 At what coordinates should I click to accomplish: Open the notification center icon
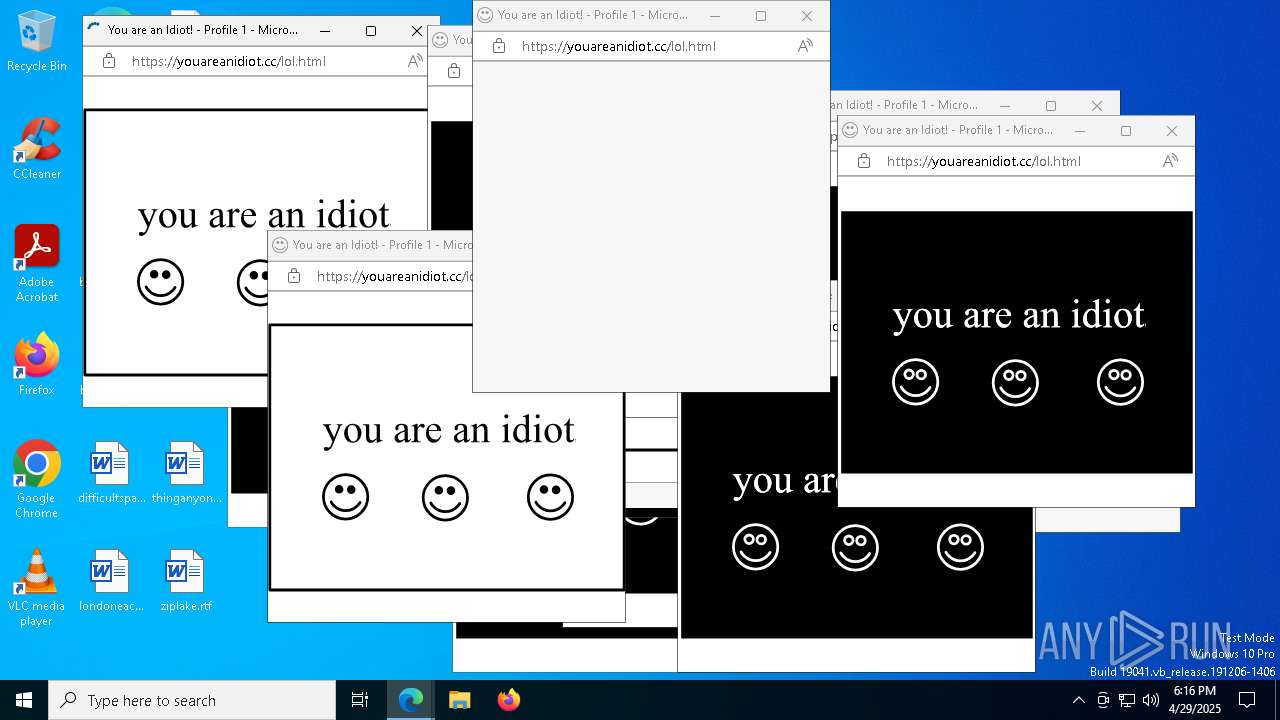coord(1247,700)
